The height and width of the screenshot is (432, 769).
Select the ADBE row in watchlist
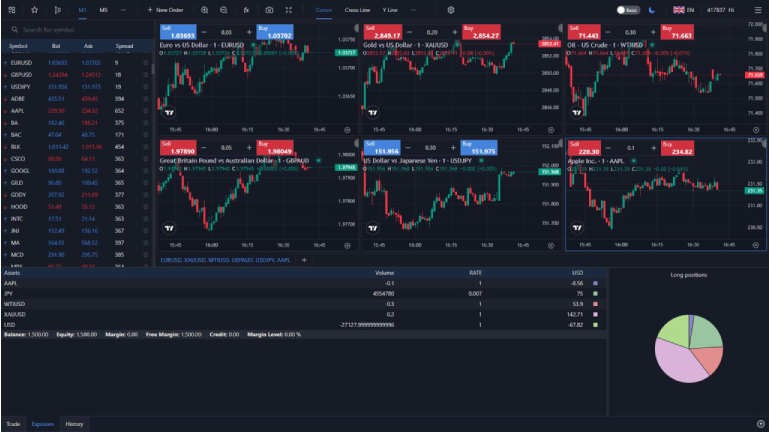(x=77, y=99)
